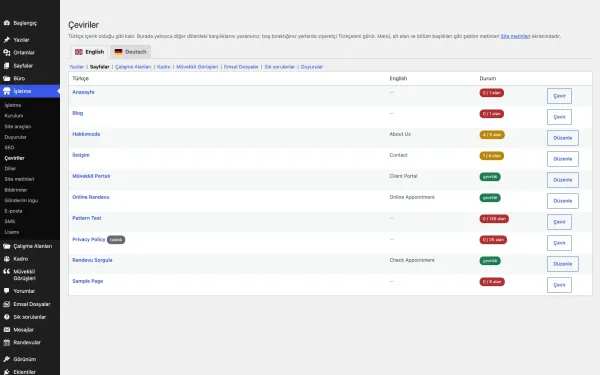Select the Sayfalar filter above the table

point(99,67)
